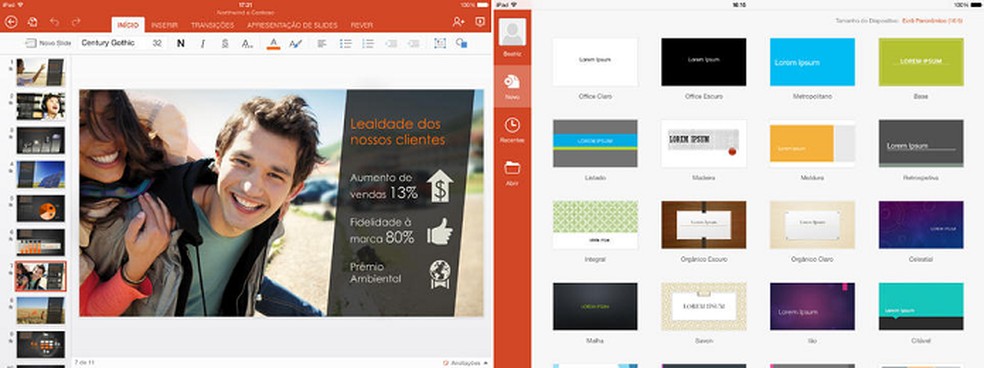Switch to the INSERIR tab
The width and height of the screenshot is (984, 368).
click(x=164, y=26)
